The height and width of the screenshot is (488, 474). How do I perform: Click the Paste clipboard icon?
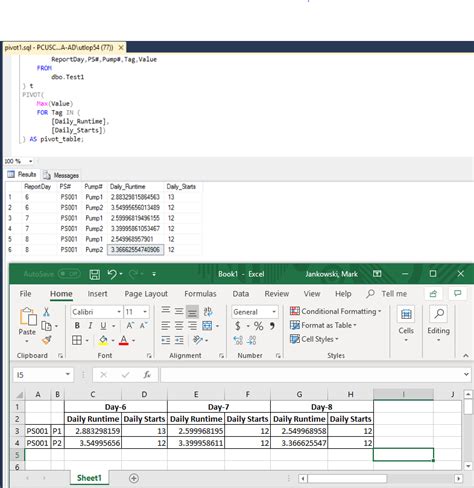pos(28,316)
